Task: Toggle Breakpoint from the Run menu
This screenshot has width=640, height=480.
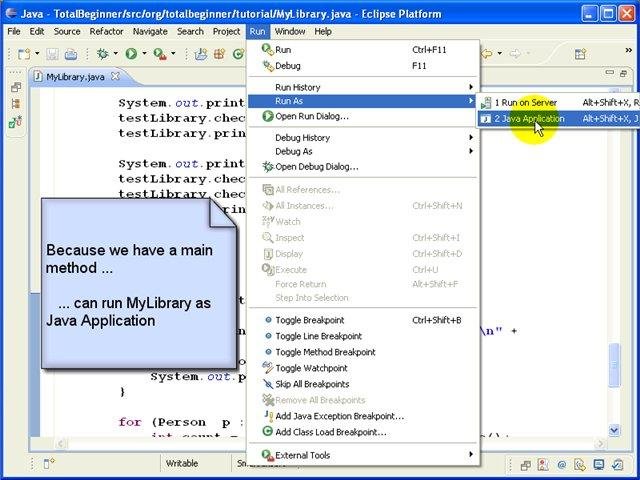Action: 363,320
